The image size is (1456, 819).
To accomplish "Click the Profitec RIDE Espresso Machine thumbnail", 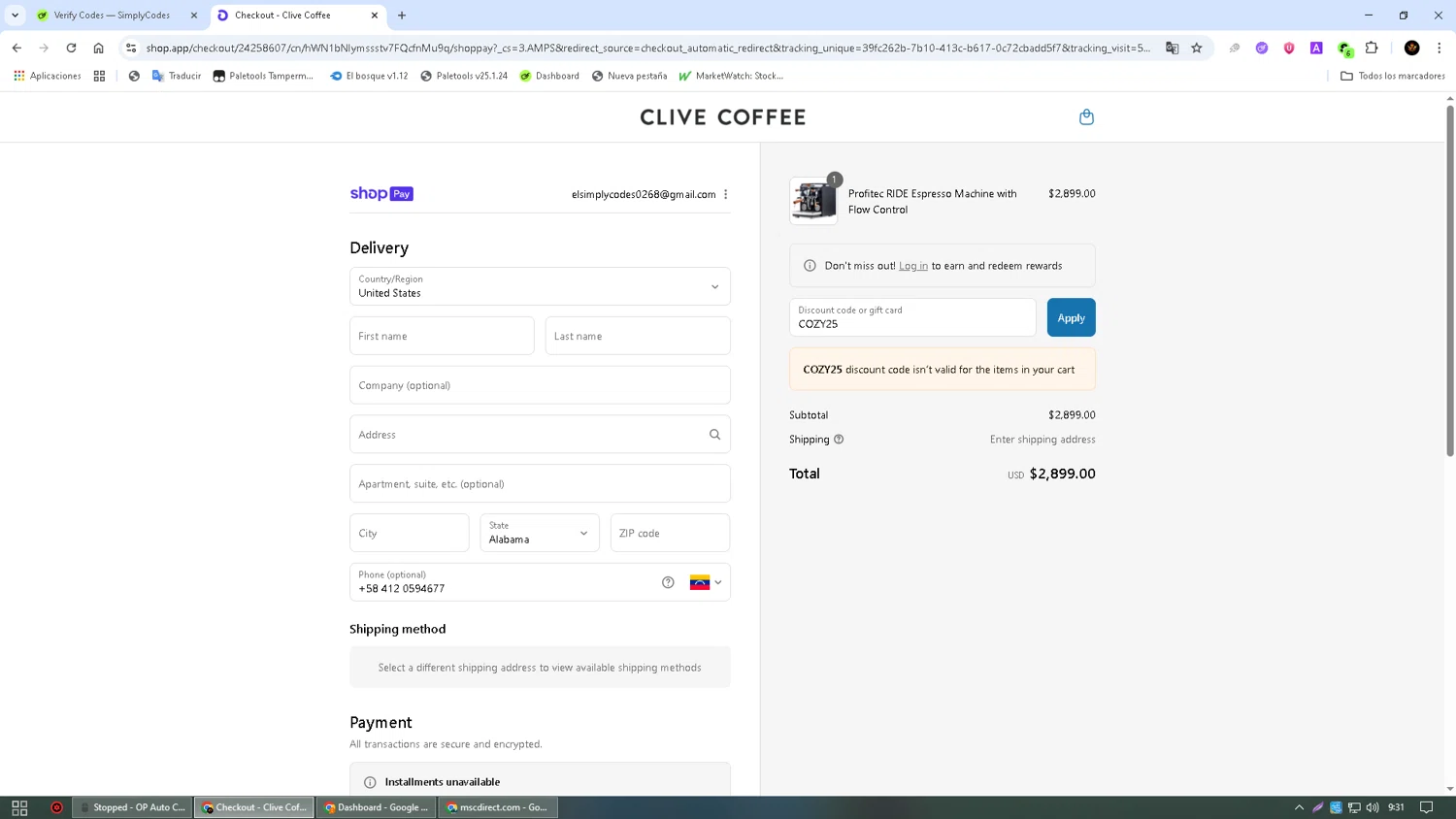I will click(813, 201).
